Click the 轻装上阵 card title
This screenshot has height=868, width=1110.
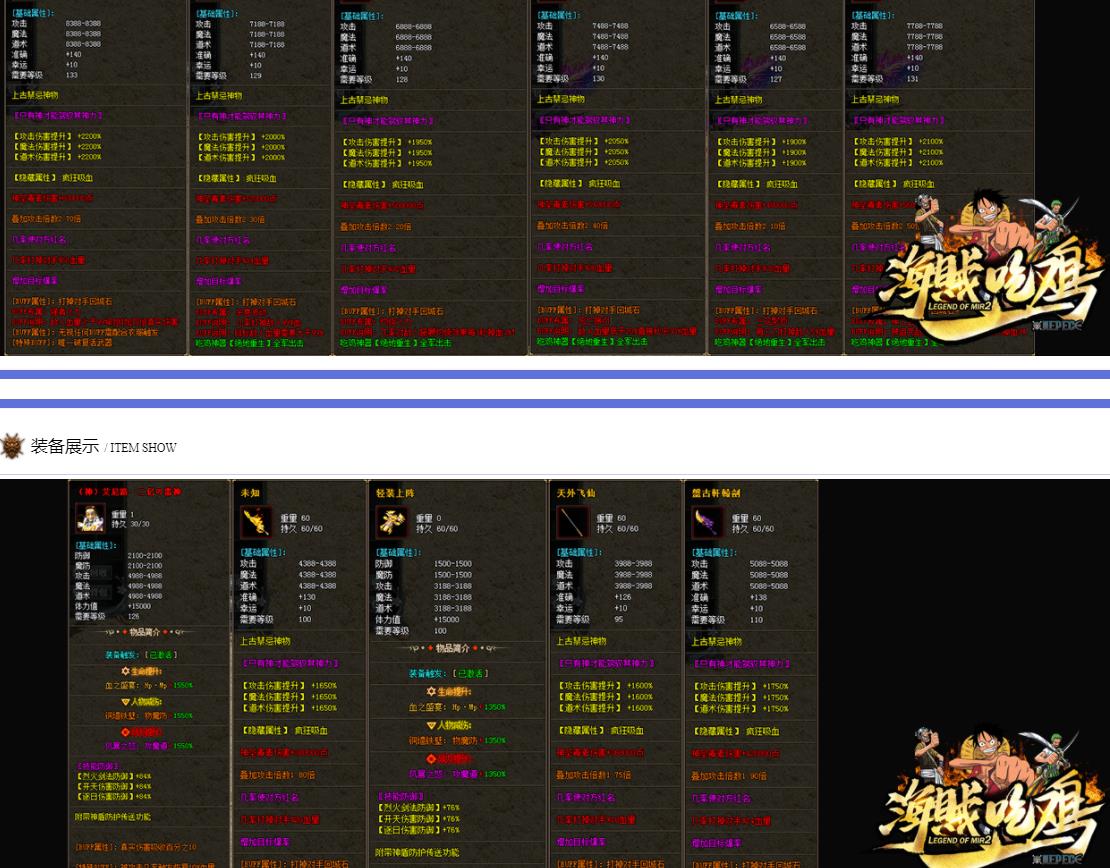pyautogui.click(x=393, y=492)
